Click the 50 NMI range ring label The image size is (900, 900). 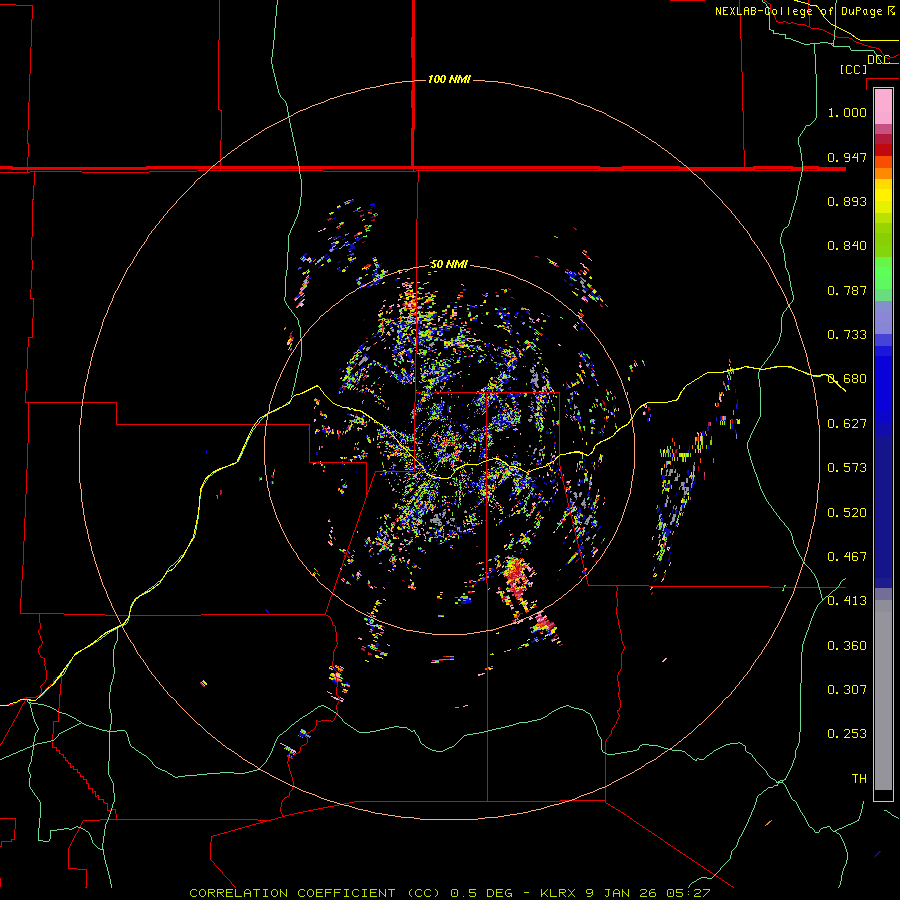449,264
